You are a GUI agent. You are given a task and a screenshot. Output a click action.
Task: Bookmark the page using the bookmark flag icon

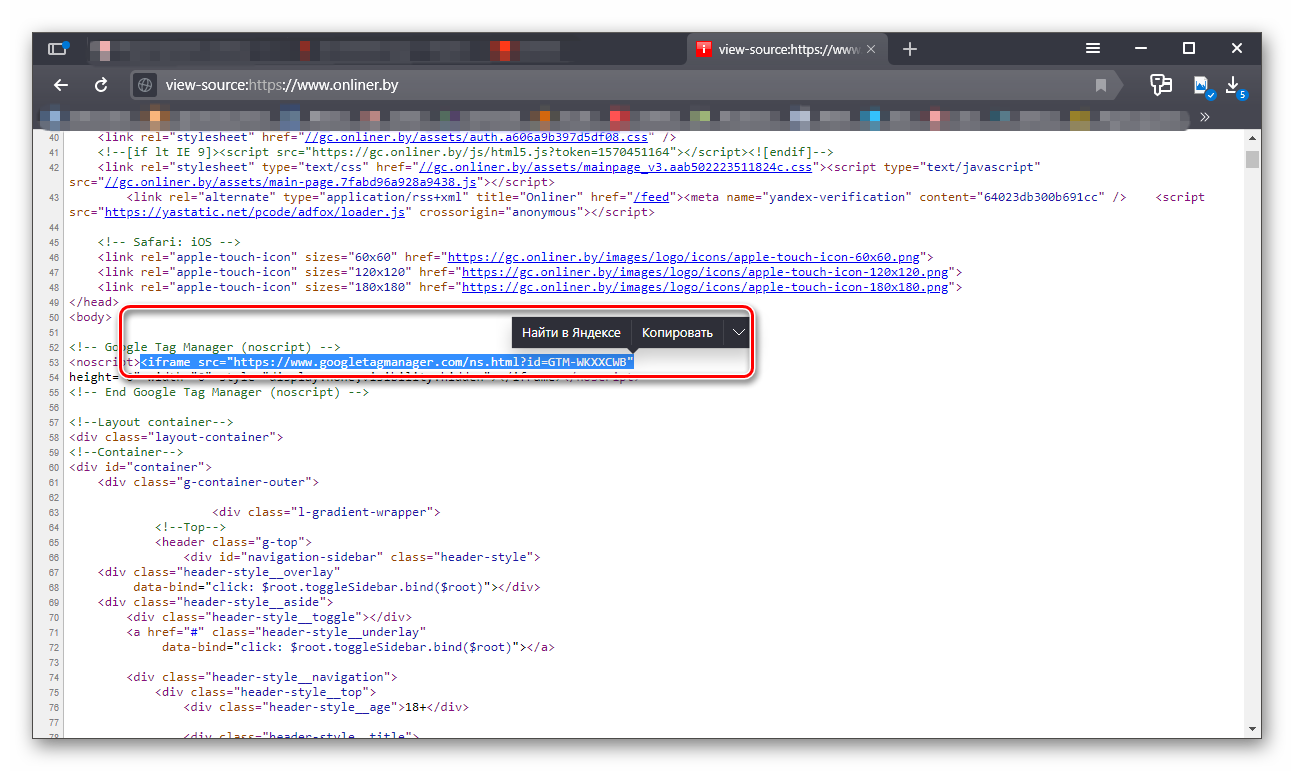click(1101, 85)
